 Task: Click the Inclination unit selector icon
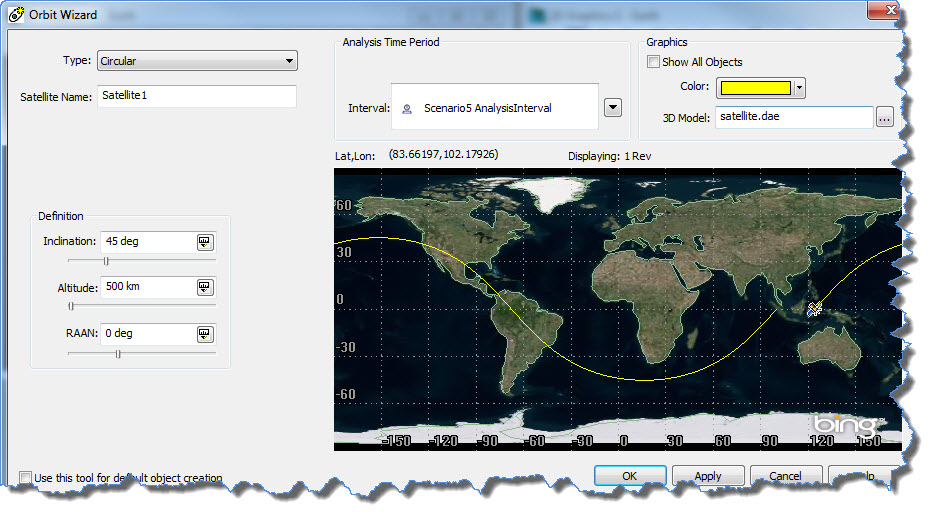[204, 242]
